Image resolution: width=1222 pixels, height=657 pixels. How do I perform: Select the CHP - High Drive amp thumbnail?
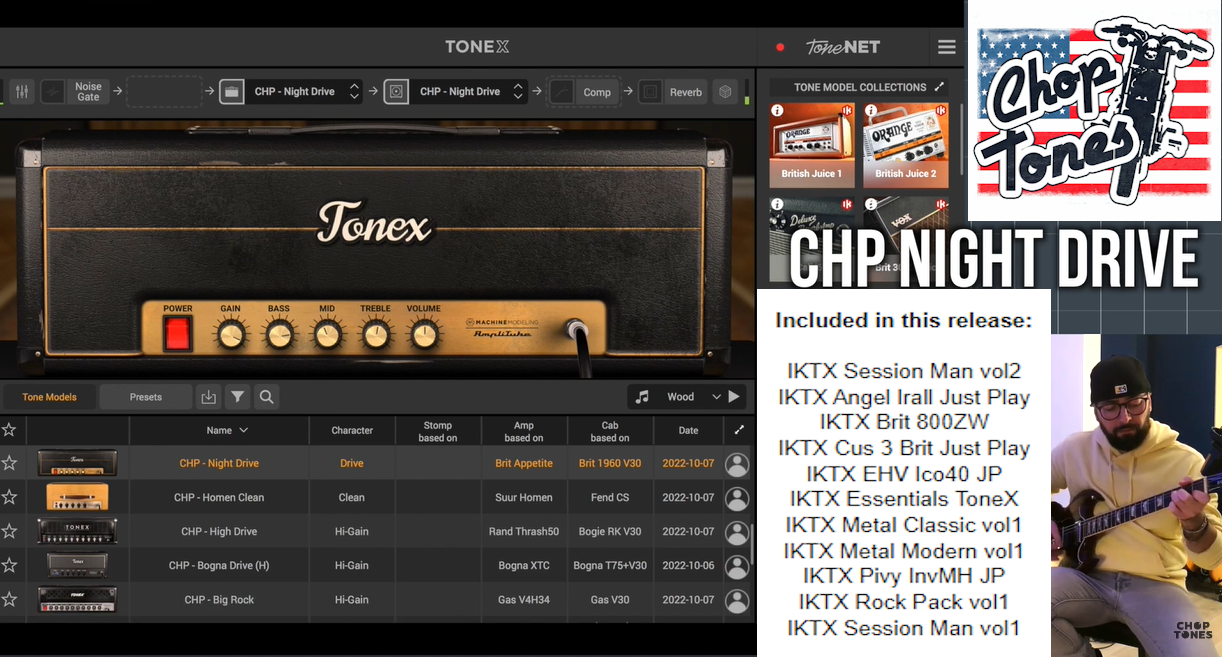(77, 531)
